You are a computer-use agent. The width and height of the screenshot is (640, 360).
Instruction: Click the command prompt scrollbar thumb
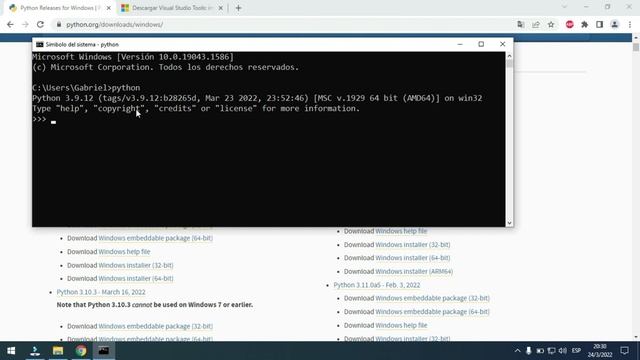509,64
